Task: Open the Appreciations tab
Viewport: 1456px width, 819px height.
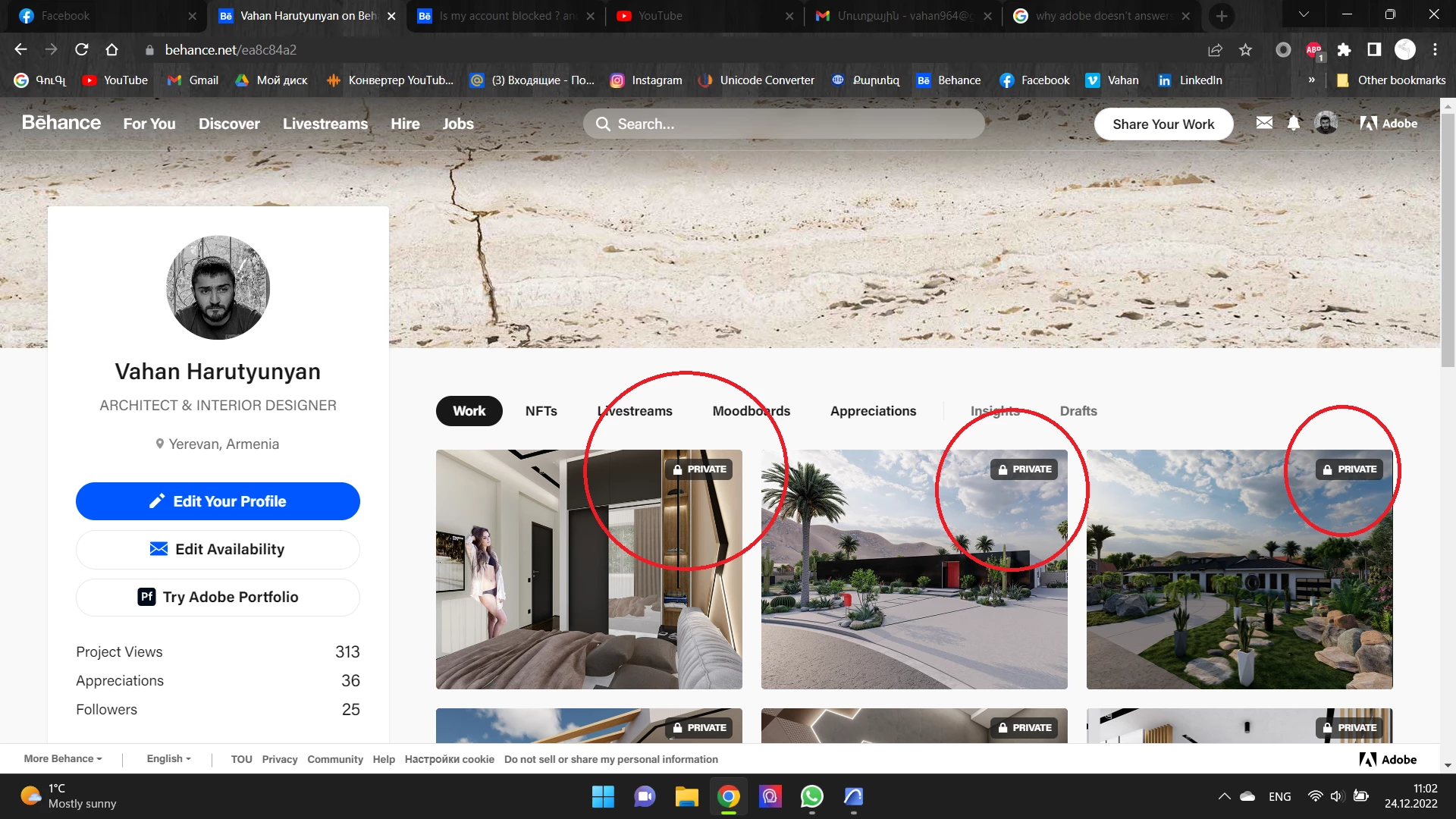Action: 873,411
